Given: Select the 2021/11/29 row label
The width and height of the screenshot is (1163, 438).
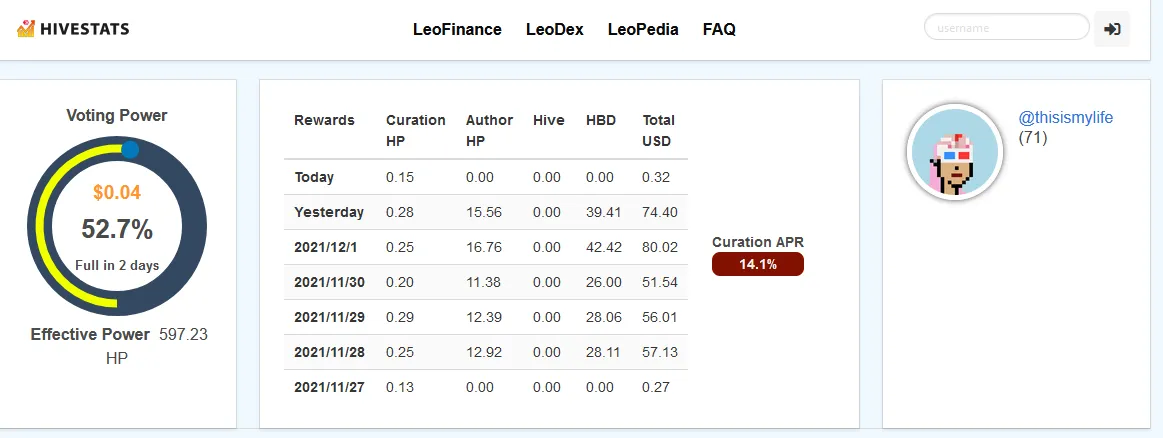Looking at the screenshot, I should [329, 317].
